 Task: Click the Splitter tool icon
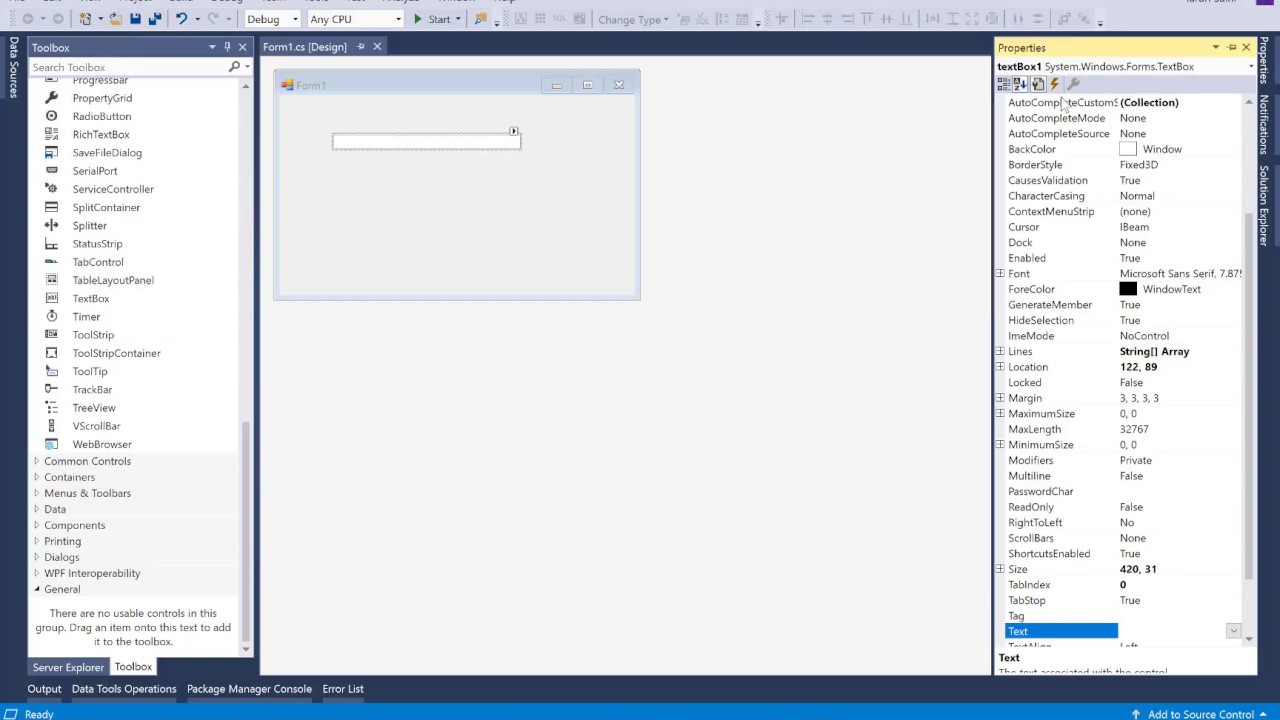(51, 225)
